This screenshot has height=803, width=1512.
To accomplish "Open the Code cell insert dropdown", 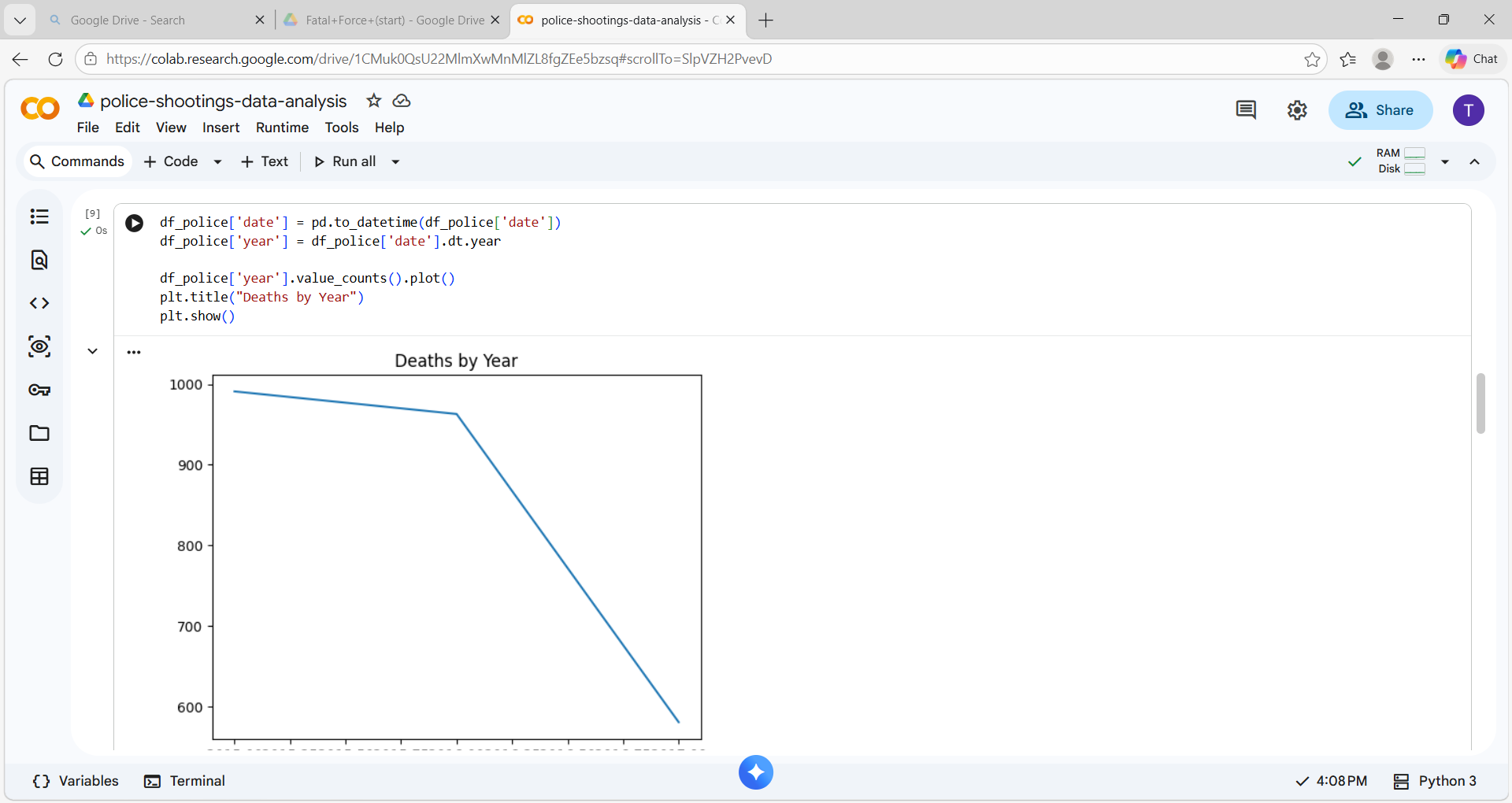I will pyautogui.click(x=217, y=161).
